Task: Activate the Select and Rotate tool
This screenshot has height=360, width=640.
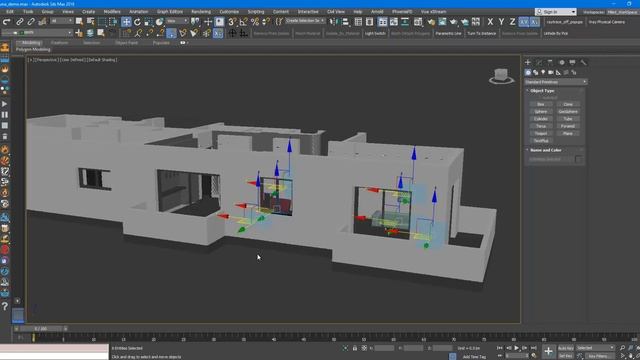Action: pos(137,22)
